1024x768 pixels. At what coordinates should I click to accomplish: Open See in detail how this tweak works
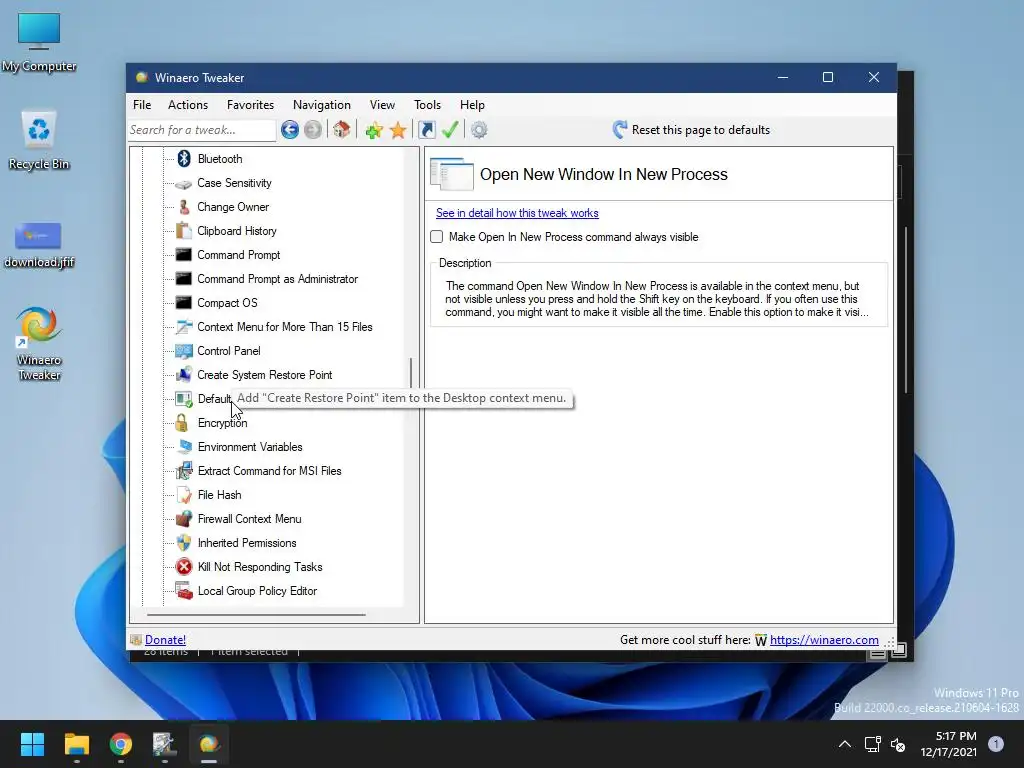[x=517, y=213]
